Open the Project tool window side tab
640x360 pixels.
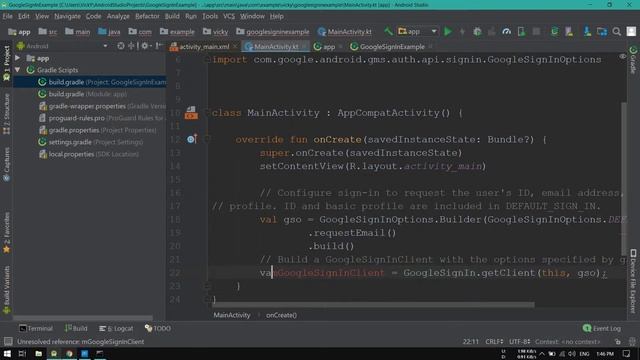click(x=7, y=62)
